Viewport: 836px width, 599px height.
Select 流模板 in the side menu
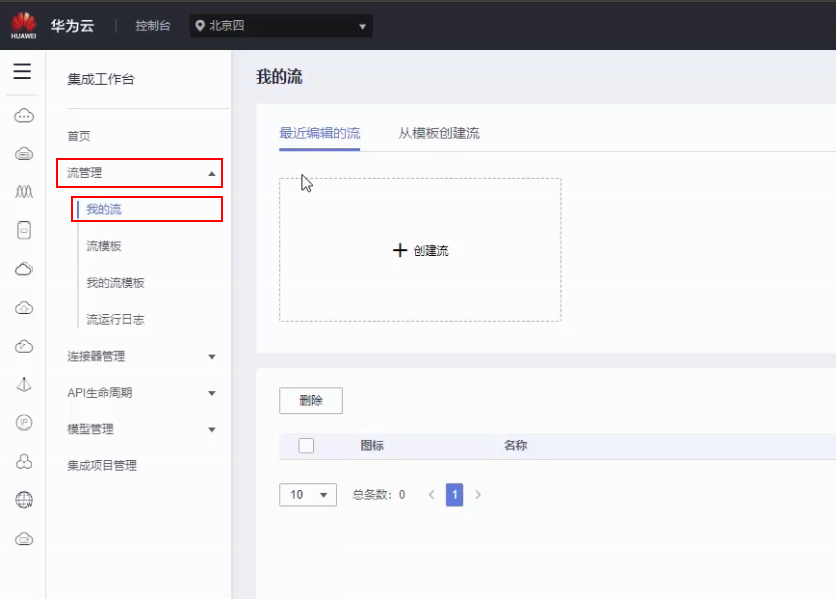pyautogui.click(x=104, y=246)
